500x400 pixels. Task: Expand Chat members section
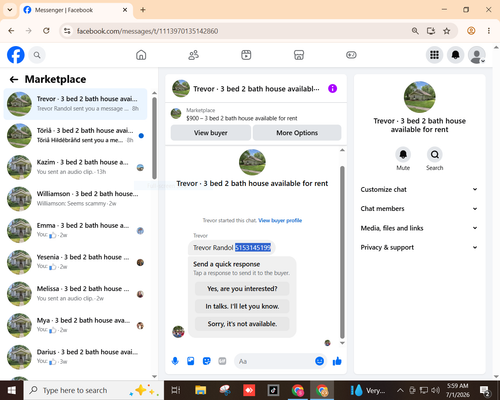click(x=419, y=209)
